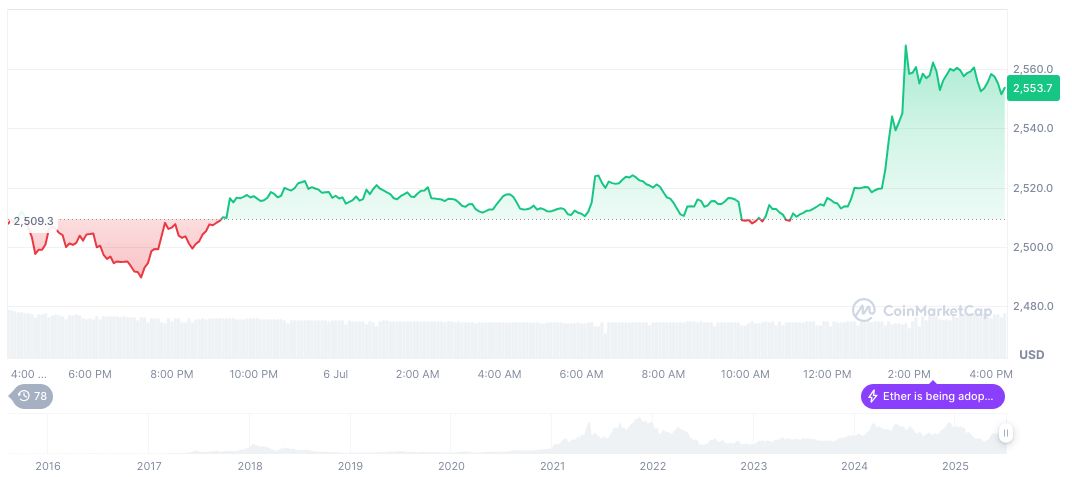Click the 10:00 AM time axis label
The image size is (1072, 477).
point(745,374)
